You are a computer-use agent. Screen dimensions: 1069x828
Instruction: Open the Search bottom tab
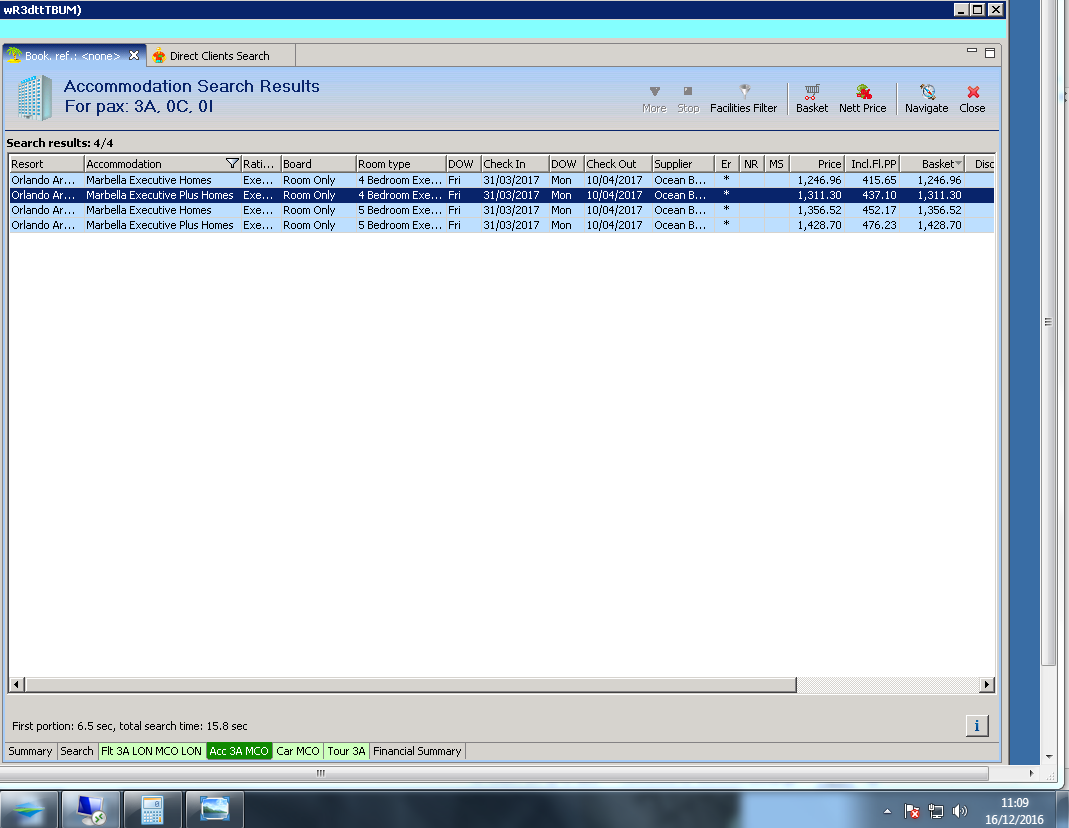(76, 751)
